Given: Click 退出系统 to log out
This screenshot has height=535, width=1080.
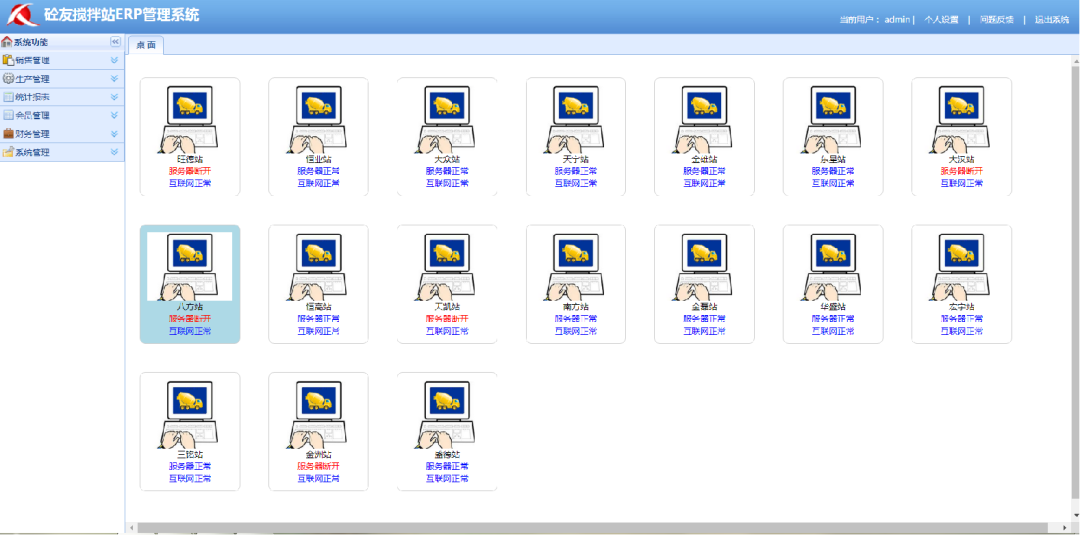Looking at the screenshot, I should 1051,19.
